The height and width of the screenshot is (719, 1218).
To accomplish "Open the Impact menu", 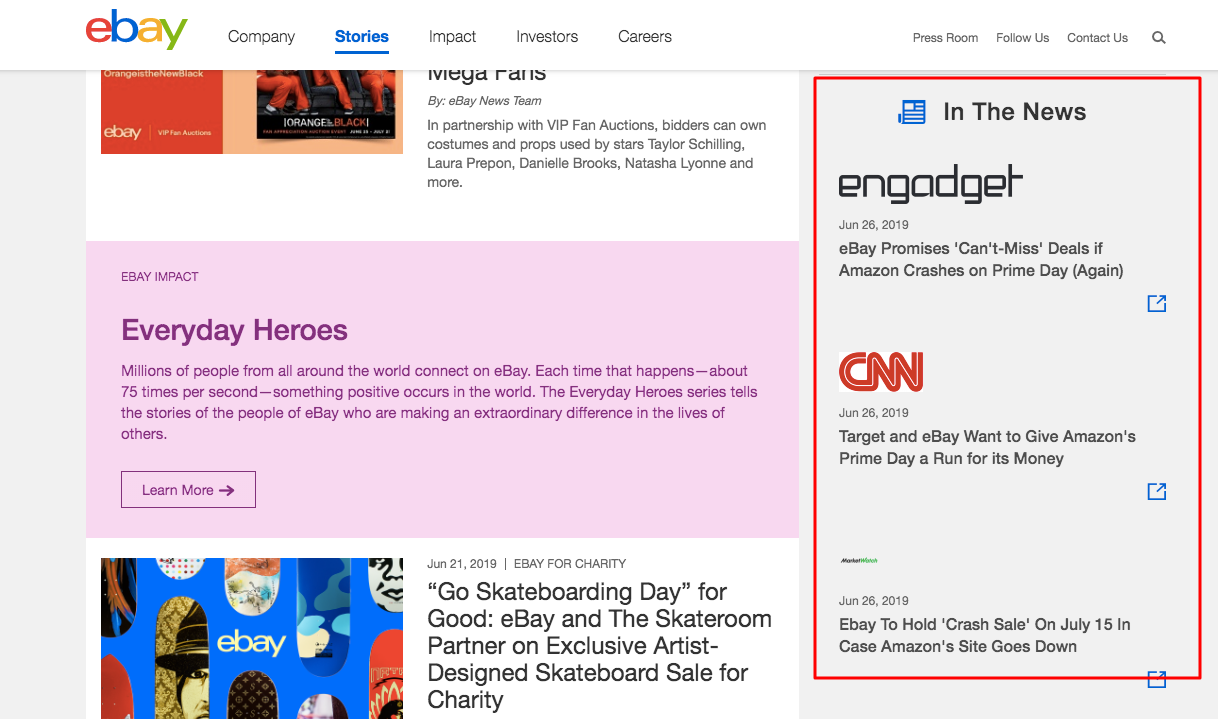I will [452, 36].
